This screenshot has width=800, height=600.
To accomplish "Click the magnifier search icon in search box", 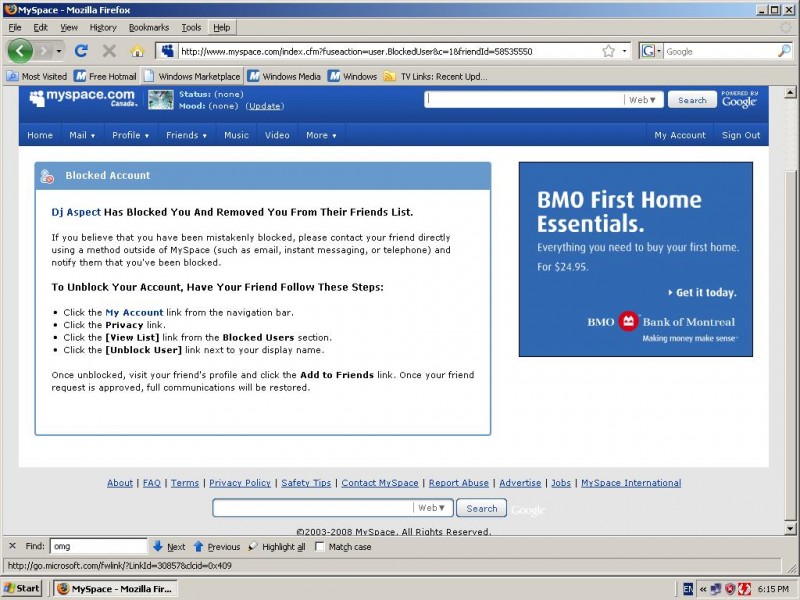I will point(784,51).
